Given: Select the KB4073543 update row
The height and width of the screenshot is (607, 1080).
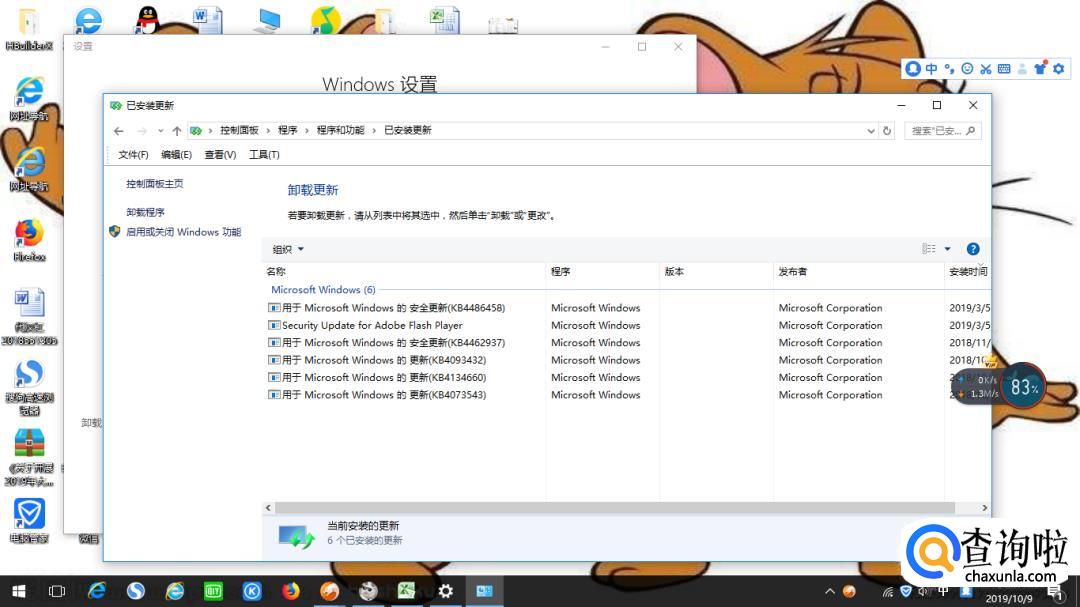Looking at the screenshot, I should point(377,395).
